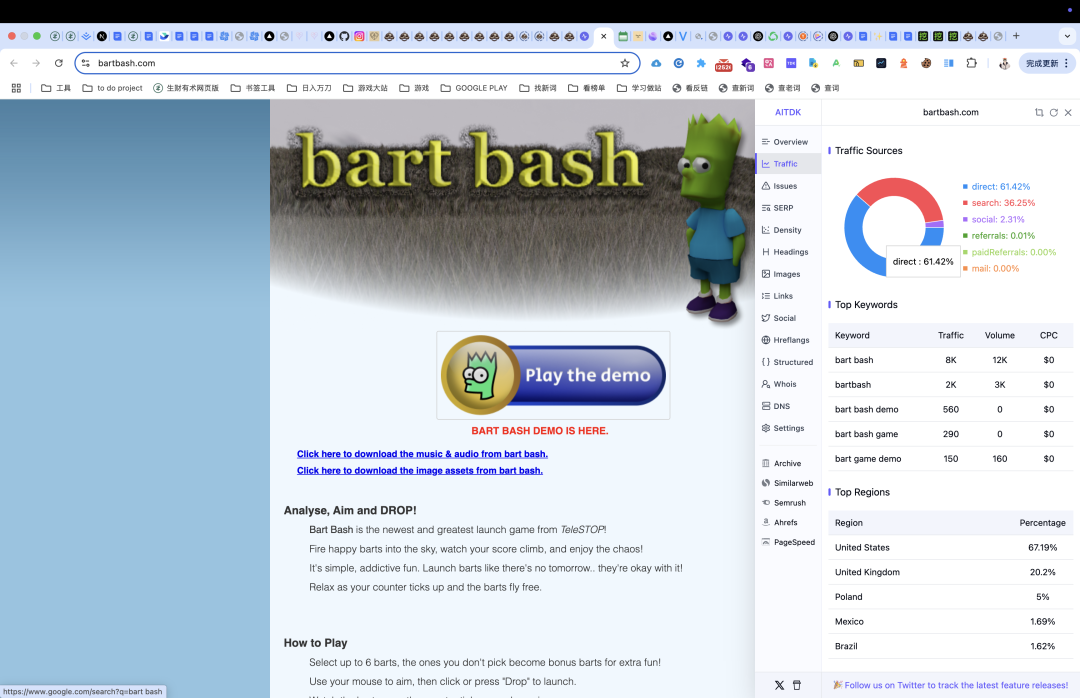The image size is (1080, 698).
Task: Go forward in browser history
Action: (x=36, y=63)
